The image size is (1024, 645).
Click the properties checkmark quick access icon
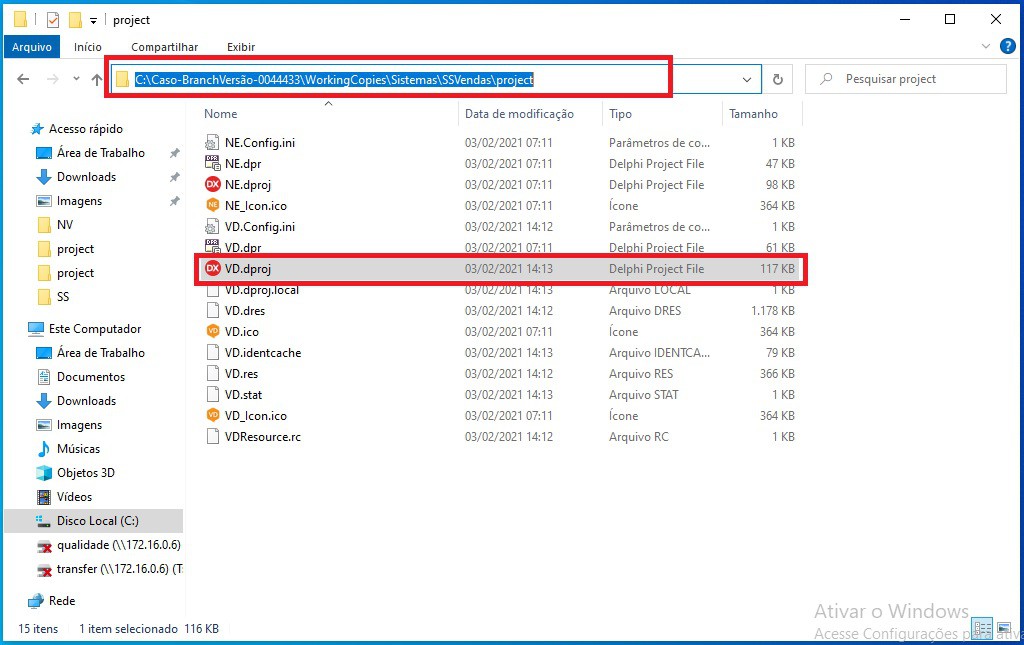tap(53, 20)
